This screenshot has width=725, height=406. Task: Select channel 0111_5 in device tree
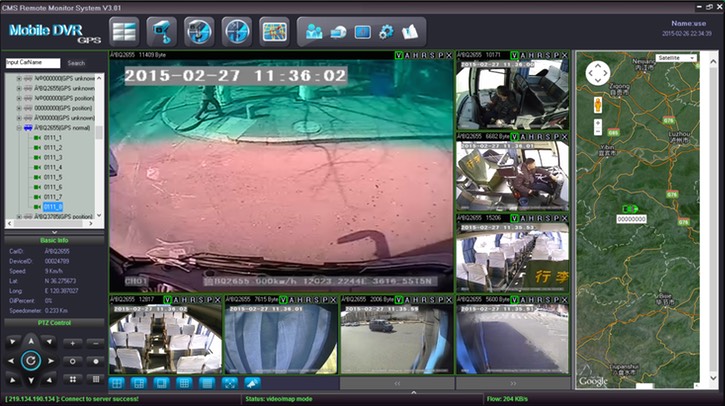coord(52,177)
